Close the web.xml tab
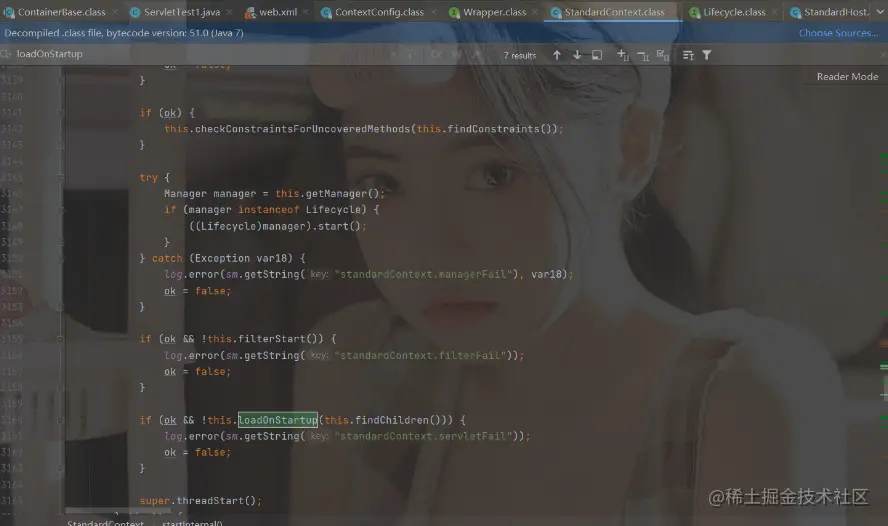 [x=306, y=12]
